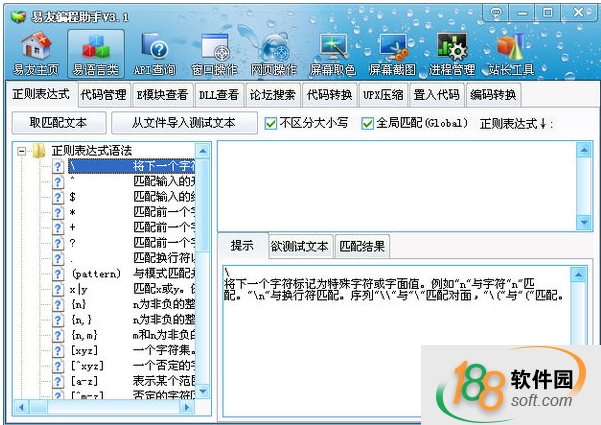Screen dimensions: 601x425
Task: Select the 易语言类 toolbar icon
Action: (x=96, y=54)
